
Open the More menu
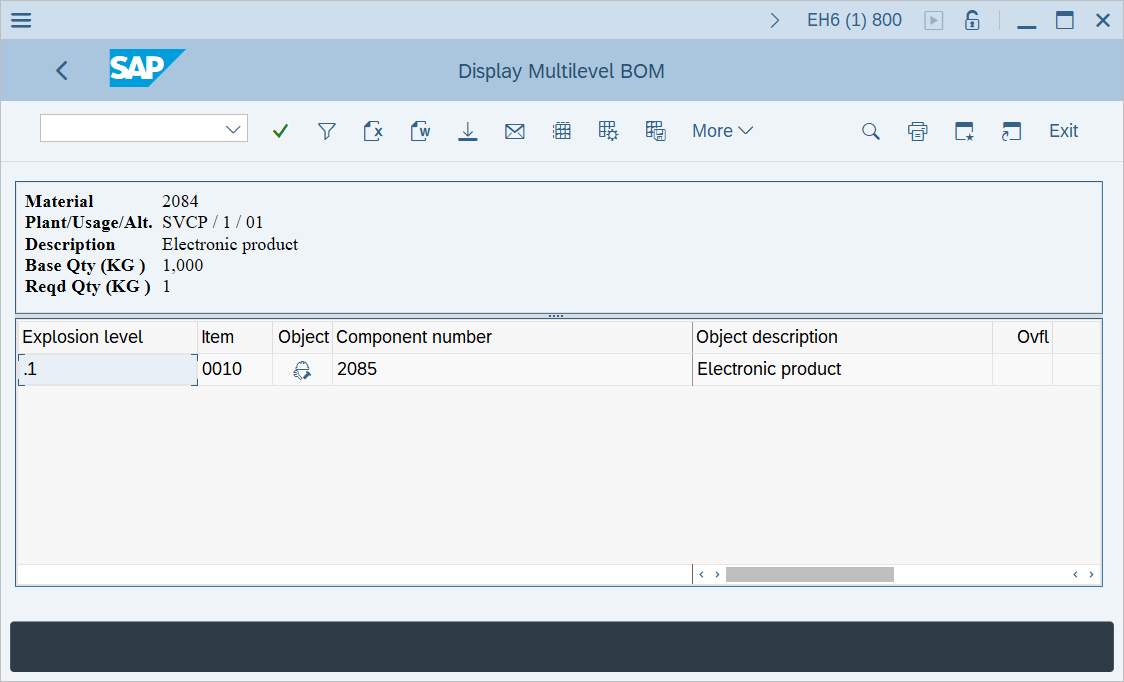tap(722, 131)
